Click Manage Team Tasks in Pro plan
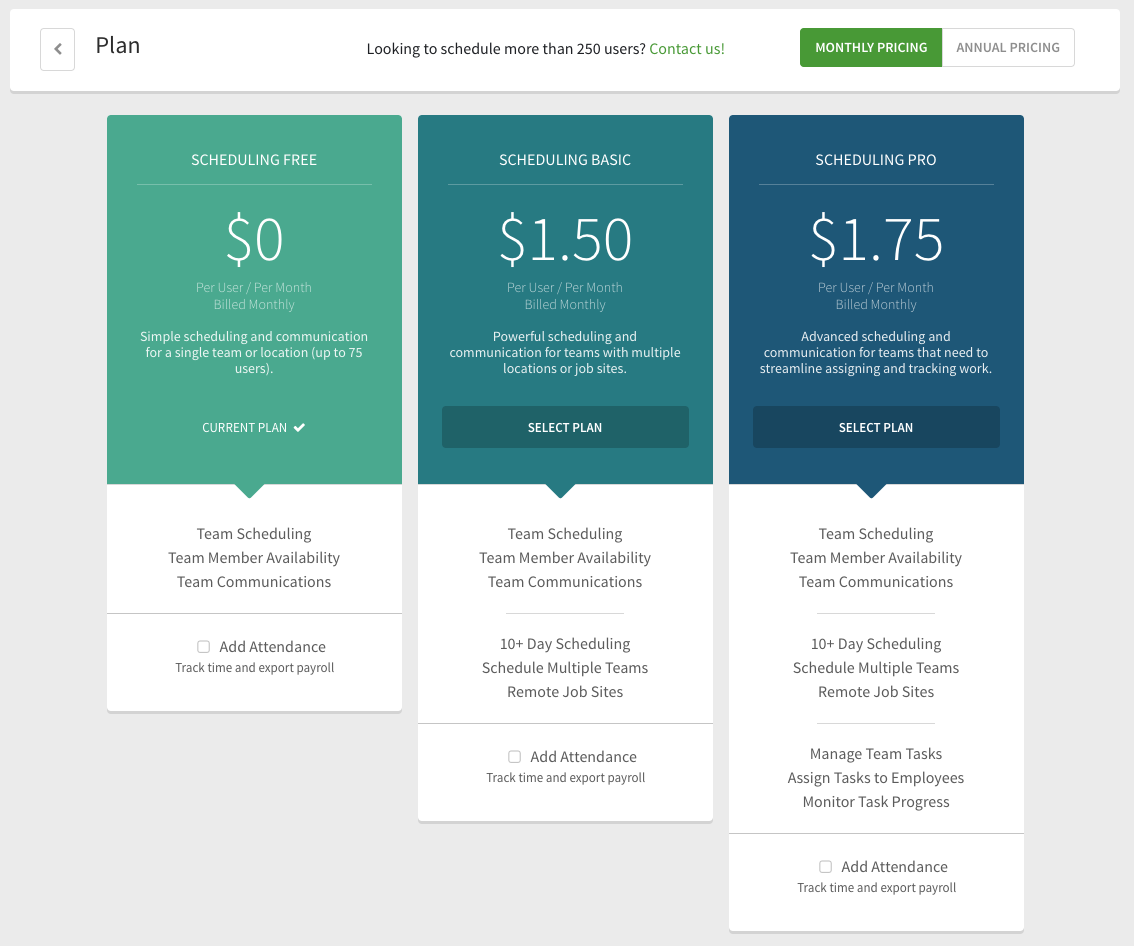1134x946 pixels. 876,753
